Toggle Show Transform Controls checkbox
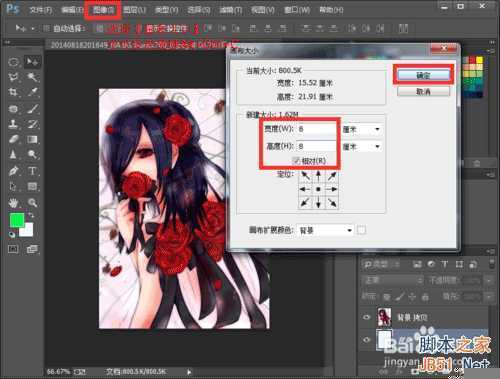The width and height of the screenshot is (500, 379). (139, 29)
